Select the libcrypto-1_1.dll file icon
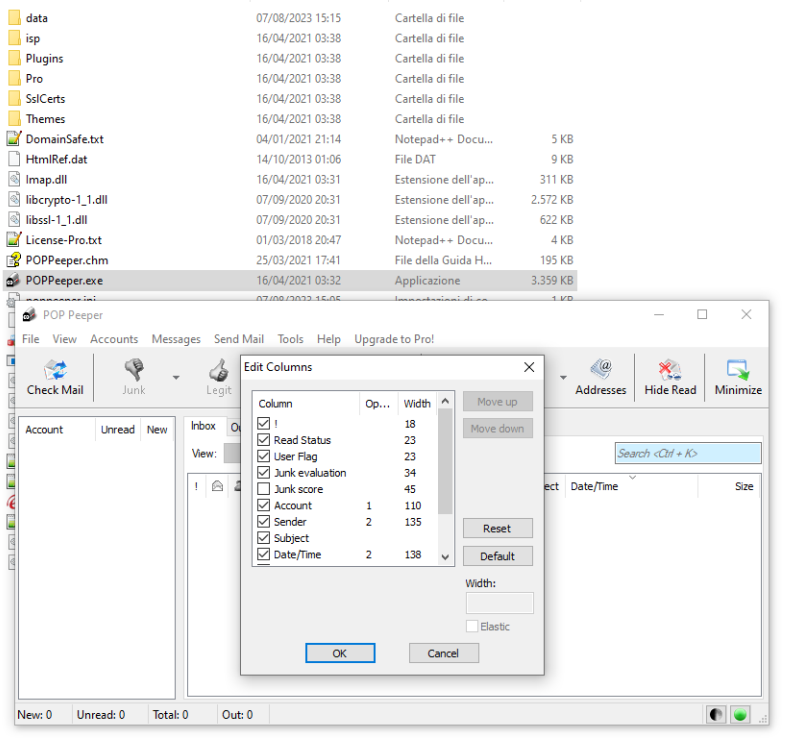Image resolution: width=786 pixels, height=740 pixels. tap(14, 200)
